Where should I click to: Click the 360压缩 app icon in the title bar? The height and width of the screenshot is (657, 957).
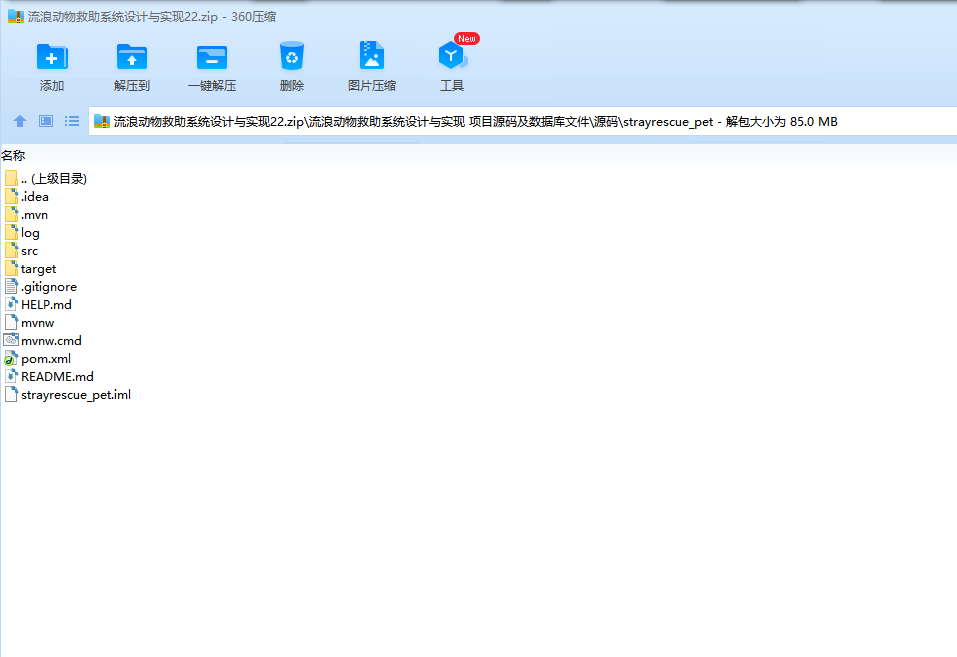point(15,16)
